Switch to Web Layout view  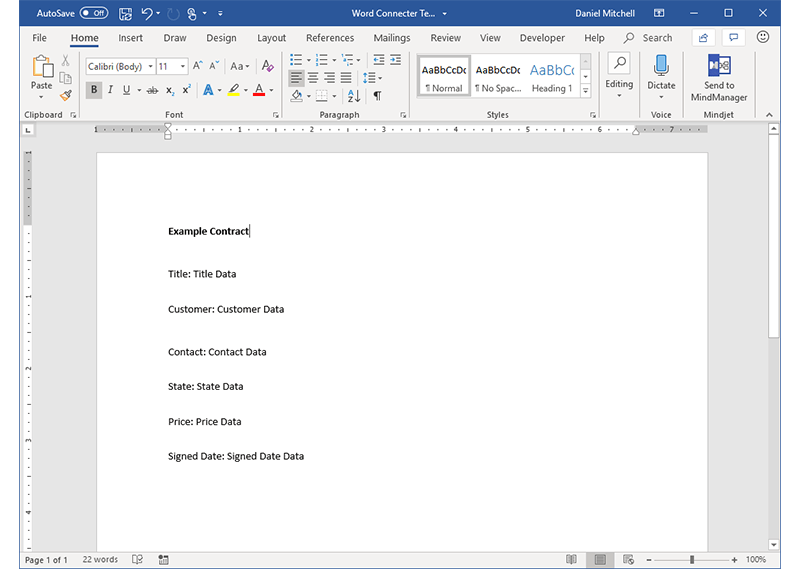coord(629,559)
